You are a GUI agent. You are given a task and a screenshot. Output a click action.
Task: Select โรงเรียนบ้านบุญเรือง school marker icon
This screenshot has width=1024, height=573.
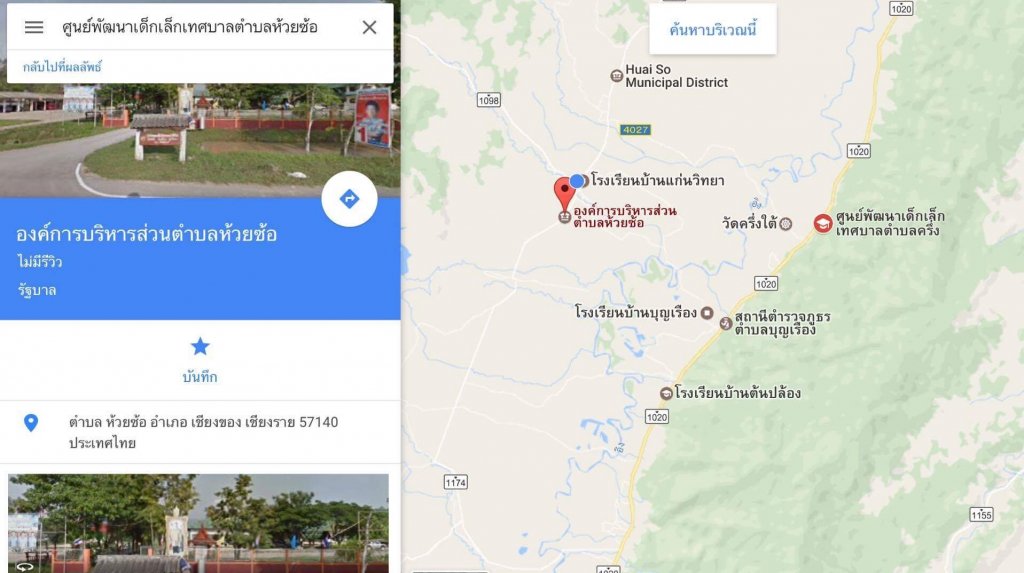click(x=707, y=313)
